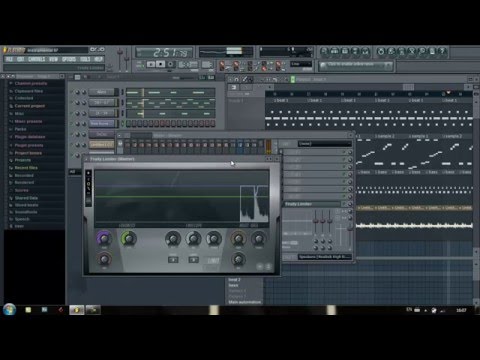Viewport: 480px width, 360px height.
Task: Open the OPTIONS menu
Action: (69, 59)
